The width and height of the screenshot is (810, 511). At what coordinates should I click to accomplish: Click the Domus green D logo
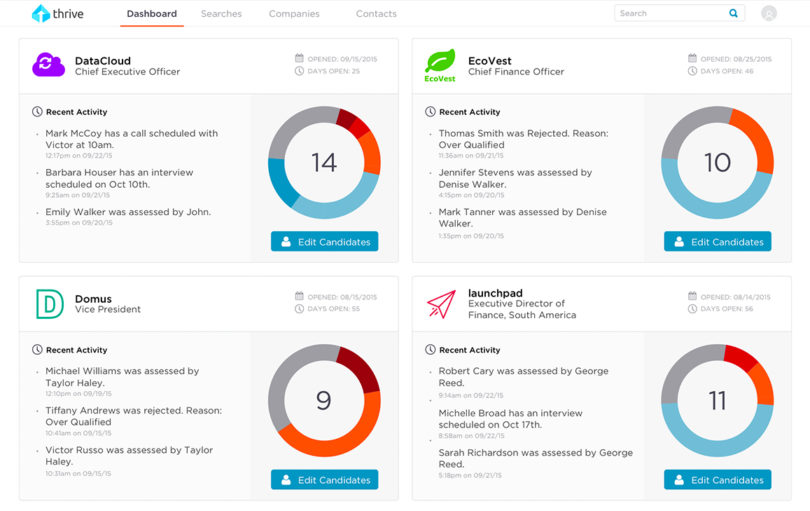point(50,304)
